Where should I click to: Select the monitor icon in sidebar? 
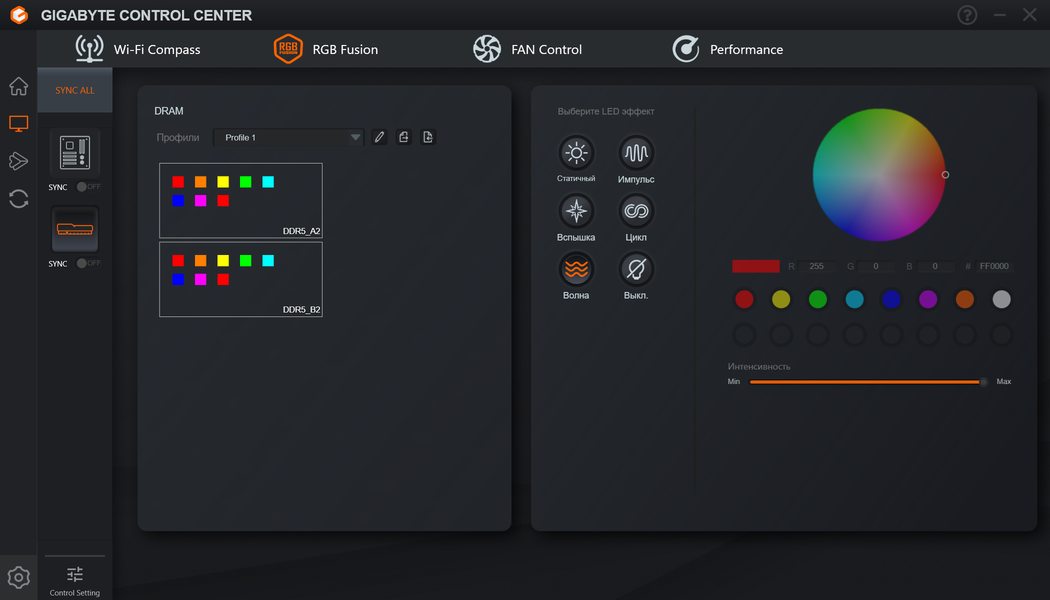click(x=19, y=124)
